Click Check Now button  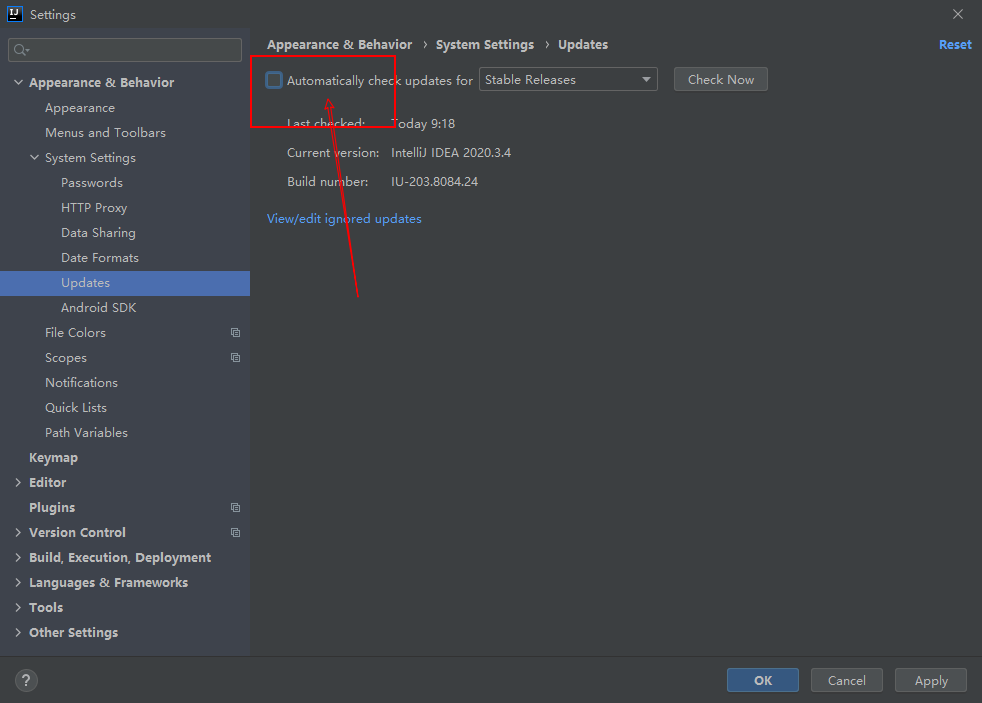pos(720,80)
